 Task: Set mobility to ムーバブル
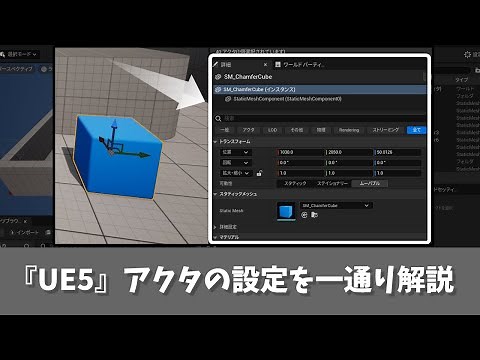[369, 183]
